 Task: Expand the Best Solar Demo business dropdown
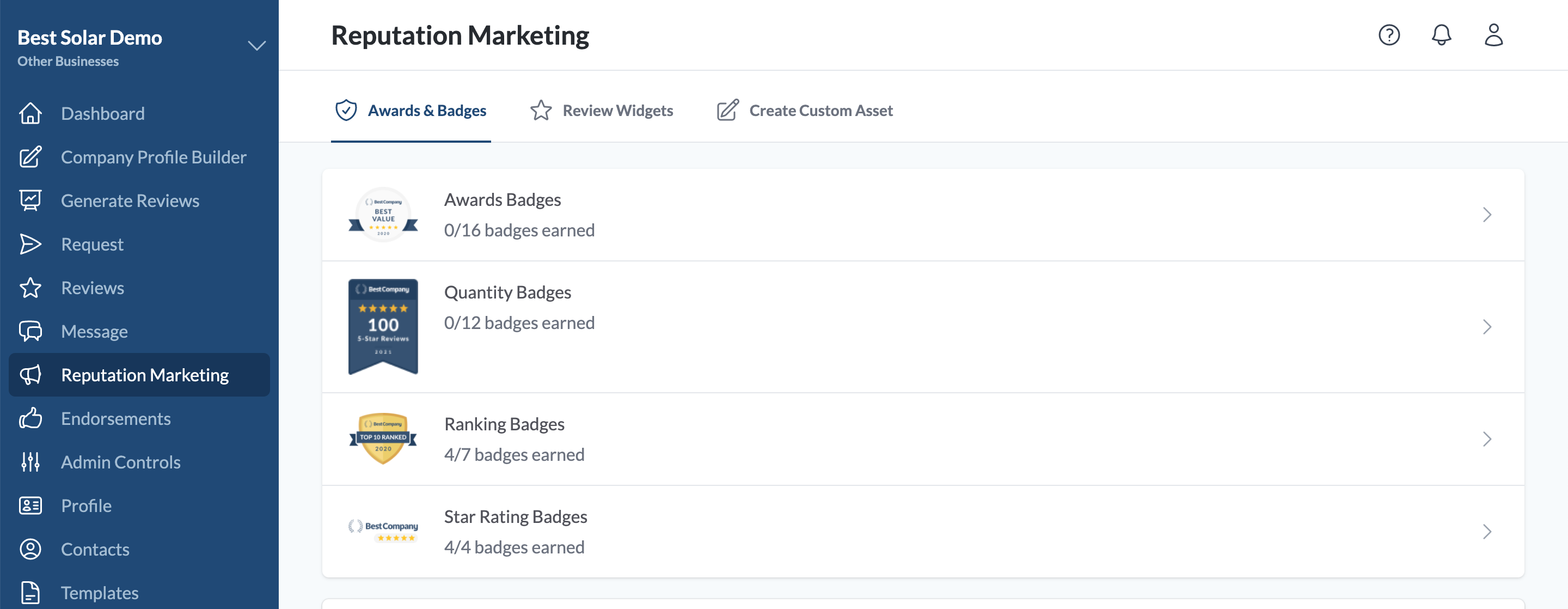pyautogui.click(x=256, y=46)
